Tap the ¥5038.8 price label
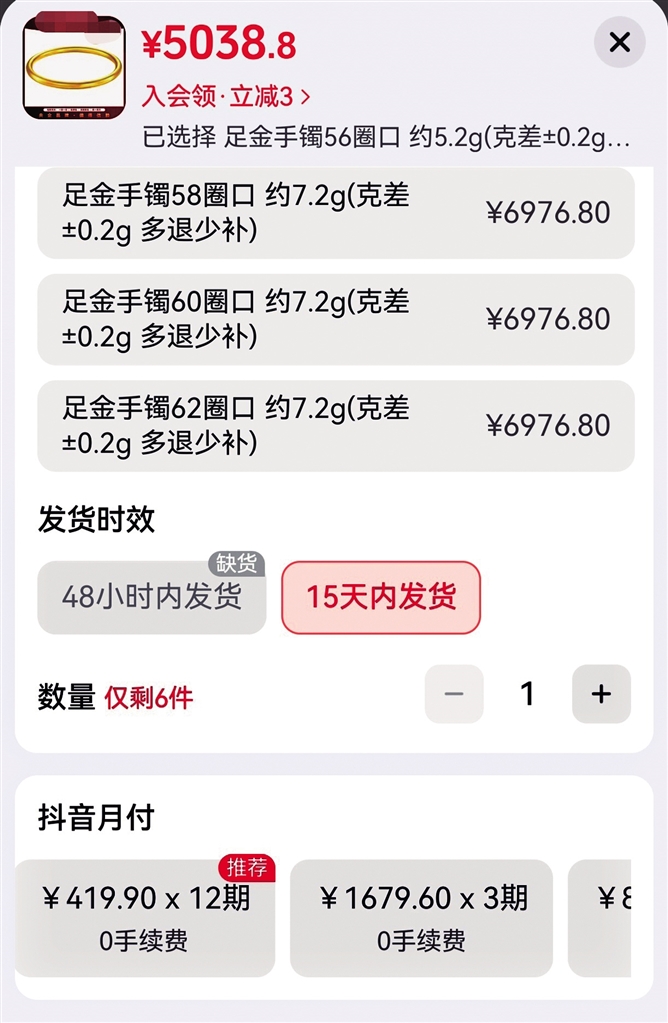This screenshot has height=1023, width=668. pos(219,44)
